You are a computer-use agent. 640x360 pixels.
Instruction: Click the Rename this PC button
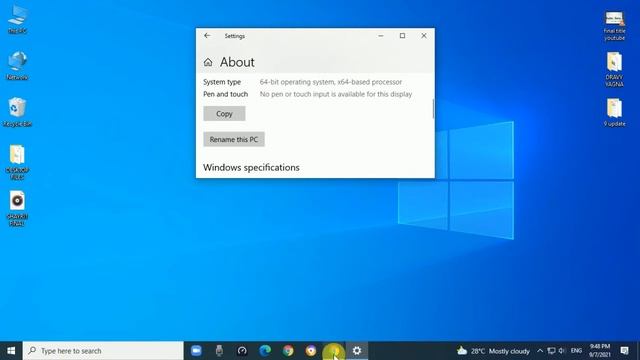pos(234,139)
